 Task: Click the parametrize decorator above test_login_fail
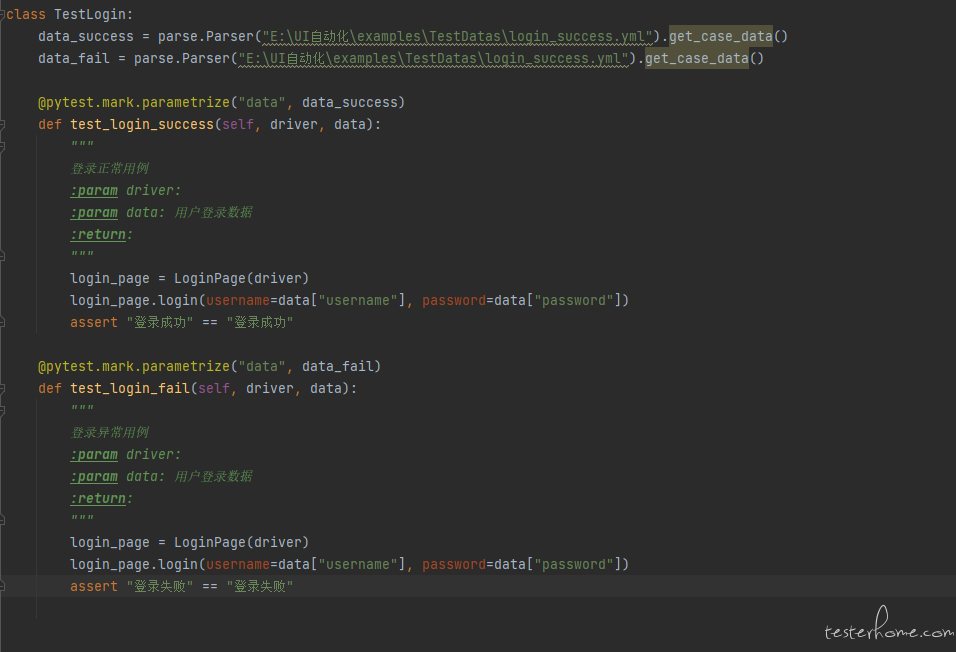(x=134, y=367)
